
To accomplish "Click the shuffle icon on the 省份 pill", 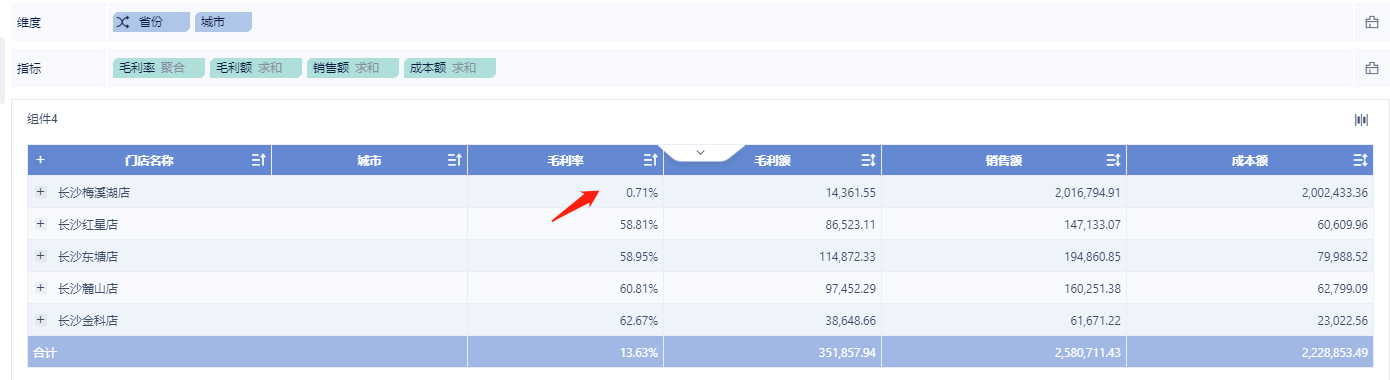I will (x=123, y=21).
